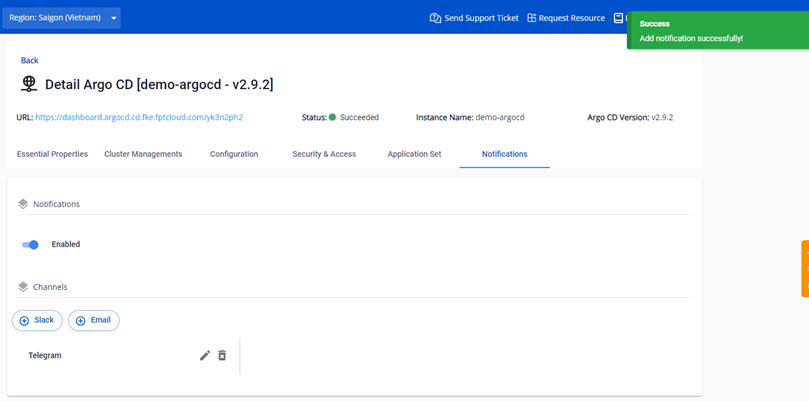Add a Slack notification channel
The height and width of the screenshot is (401, 809).
(x=37, y=320)
